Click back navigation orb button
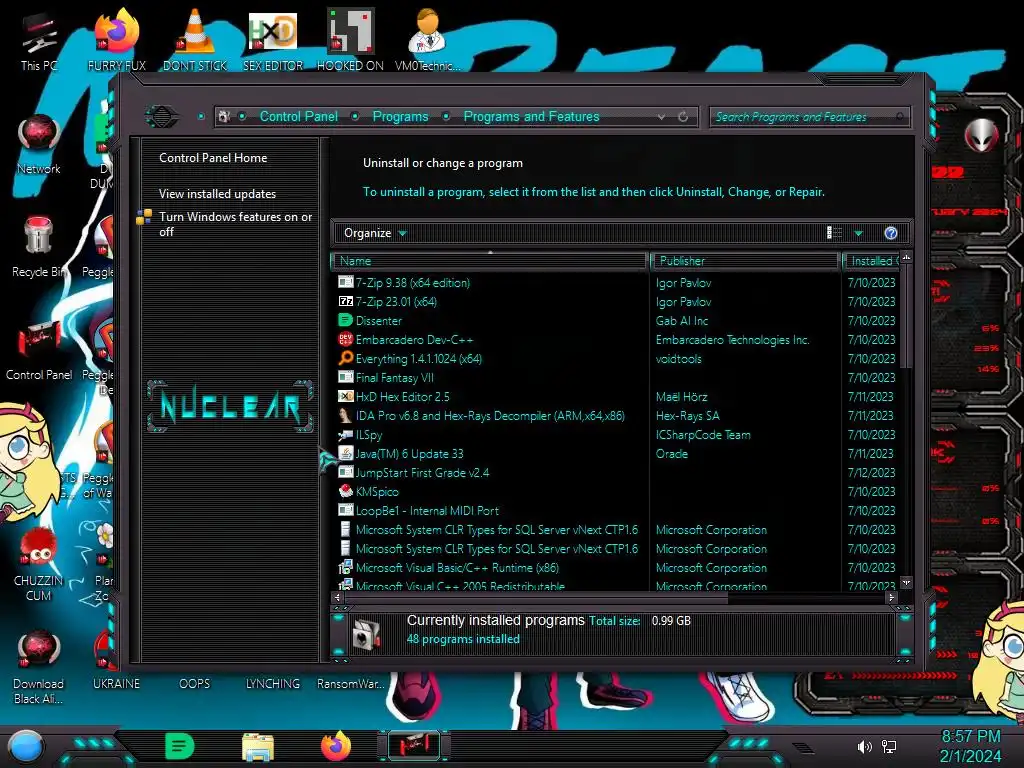 [162, 117]
